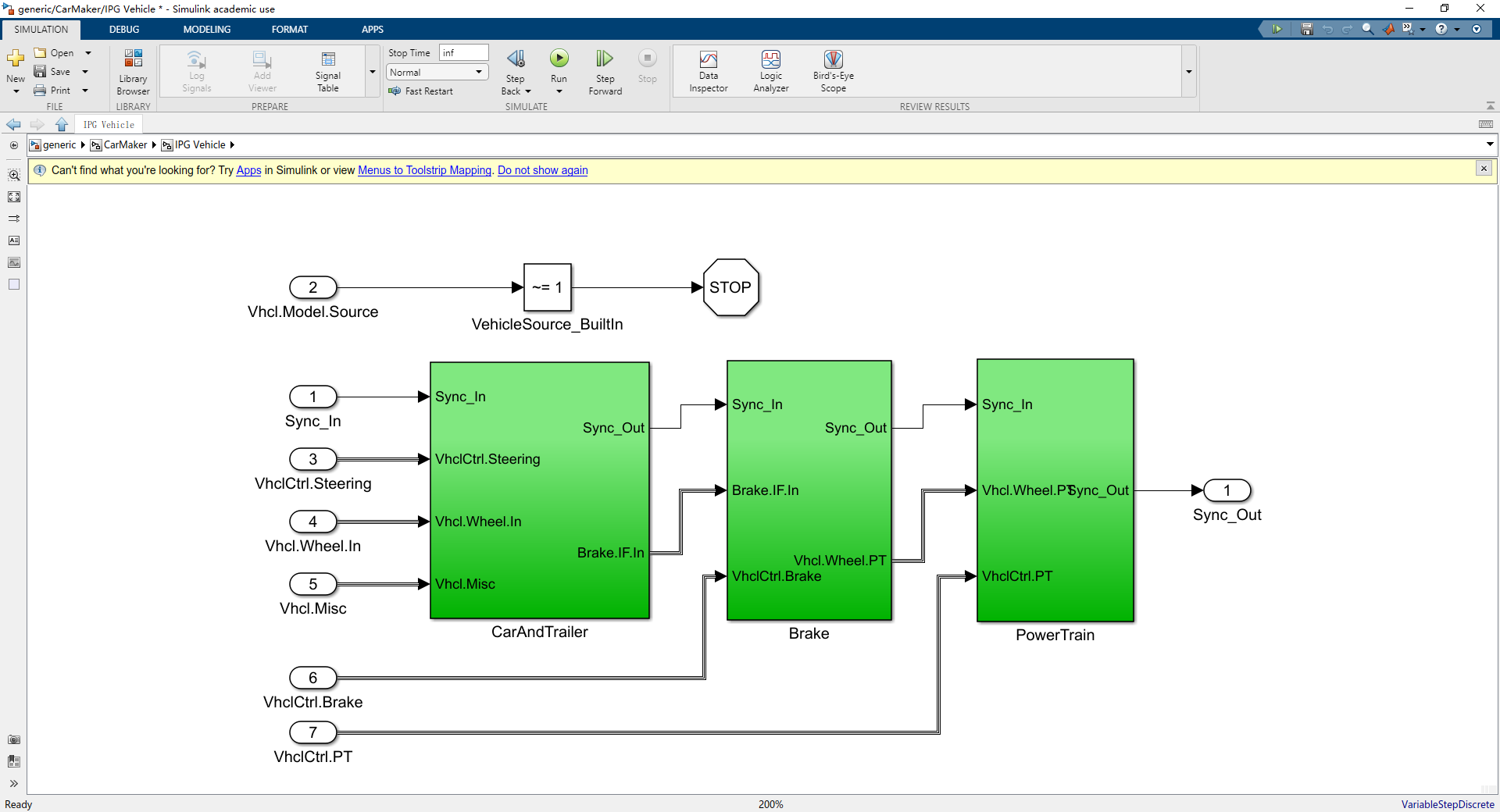
Task: Expand the Review Results gallery arrow
Action: coord(1189,72)
